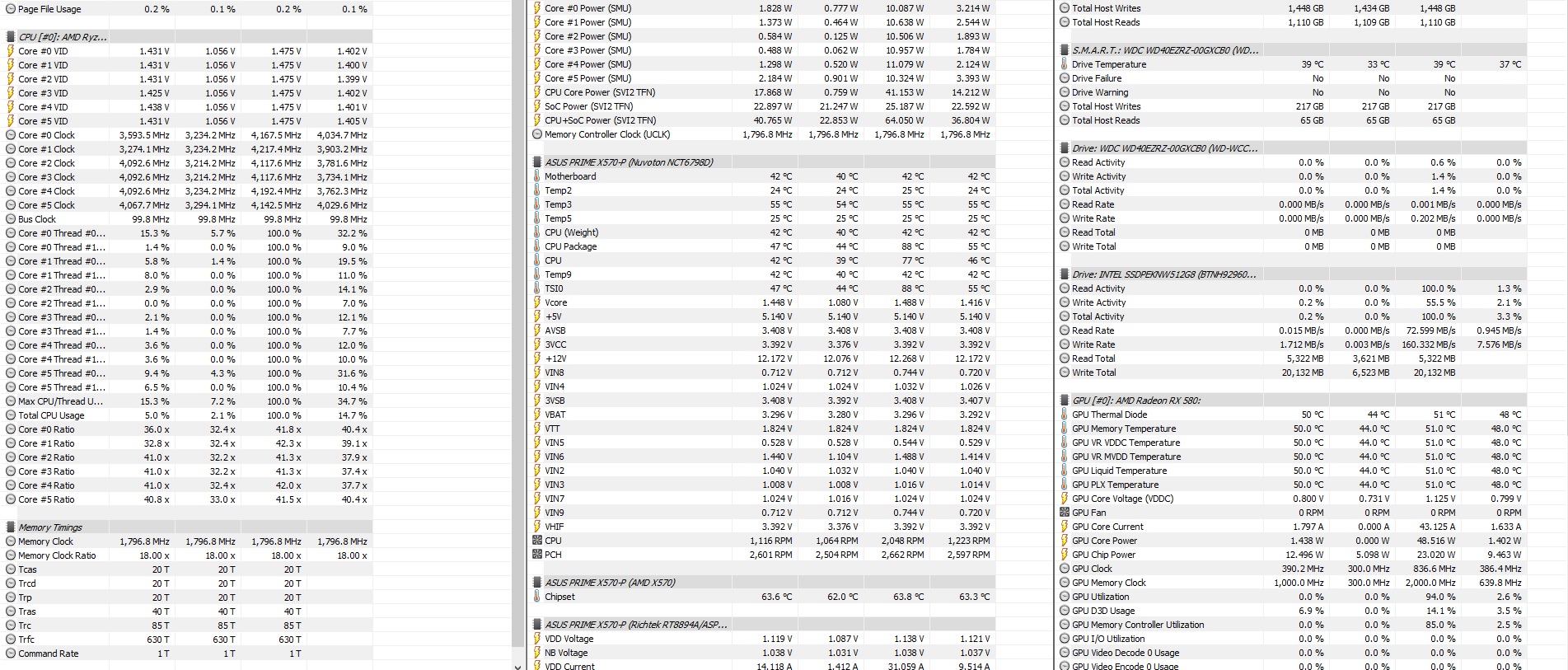Select the "CPU+SoC Power (SVI2 TFN)" label
Screen dimensions: 1568x670
[601, 120]
